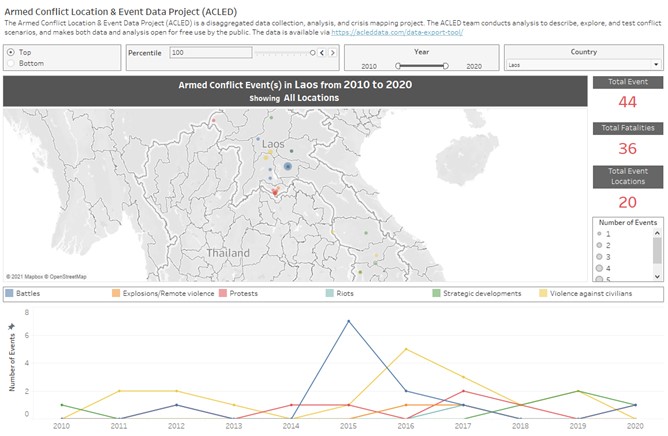The height and width of the screenshot is (436, 668).
Task: Click the Year range slider start handle
Action: (399, 64)
